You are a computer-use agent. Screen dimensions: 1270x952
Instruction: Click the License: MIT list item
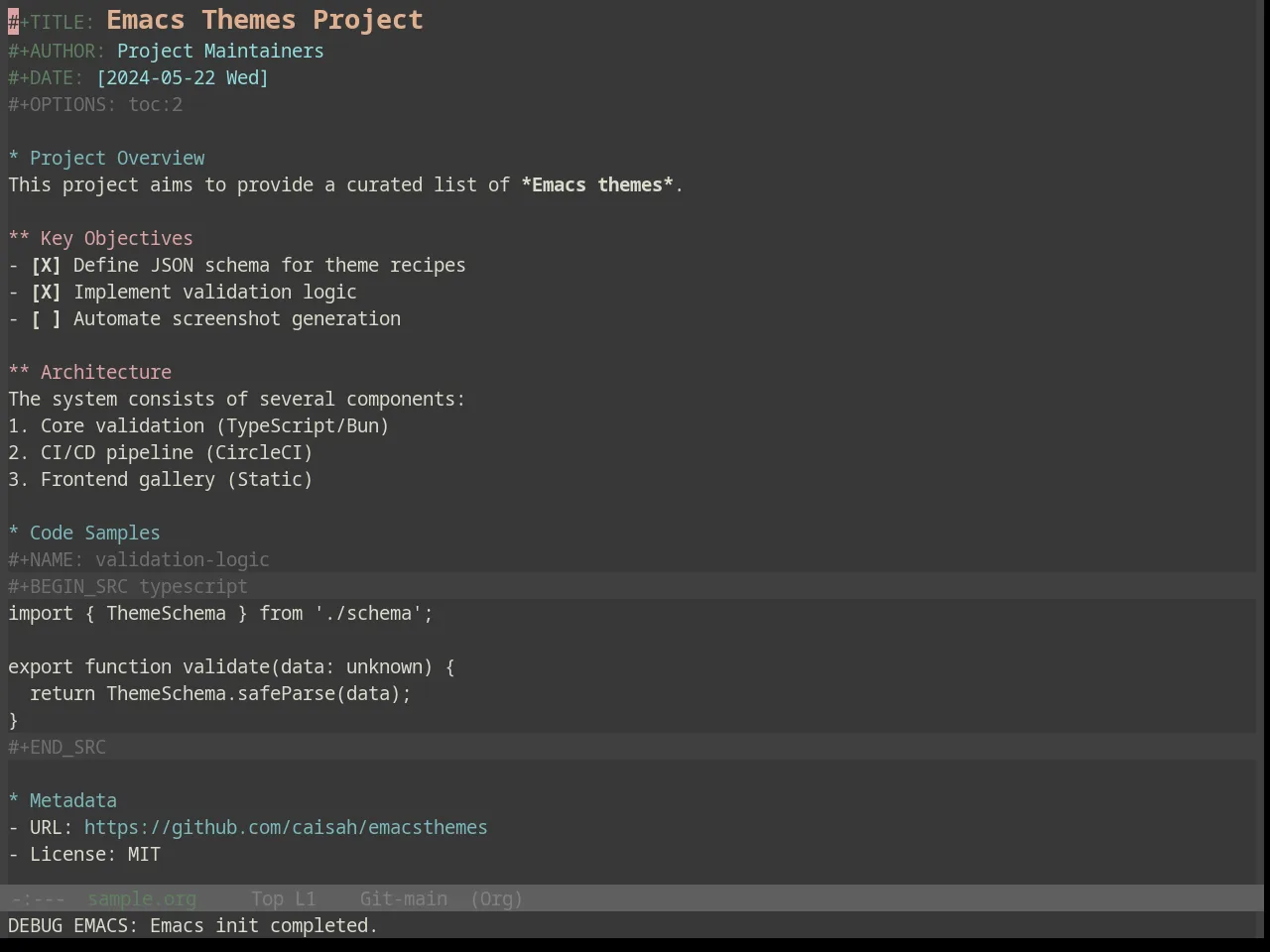pos(84,855)
